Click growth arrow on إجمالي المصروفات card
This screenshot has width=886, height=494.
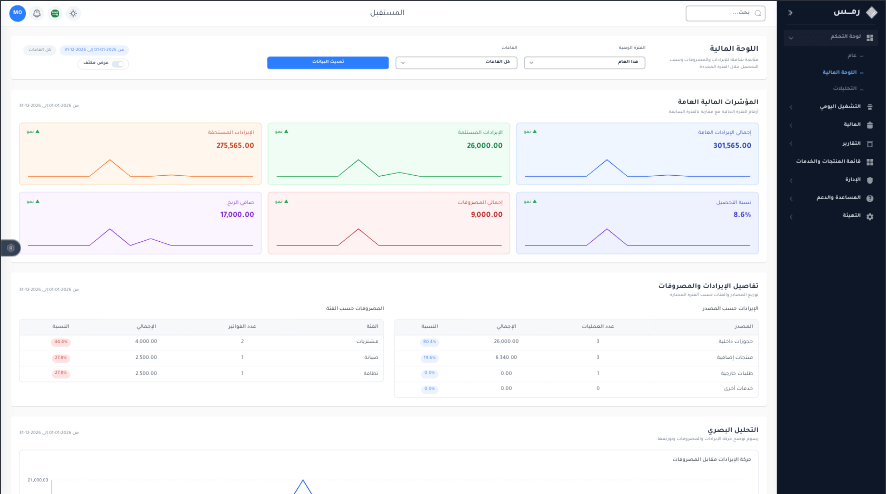pos(286,201)
